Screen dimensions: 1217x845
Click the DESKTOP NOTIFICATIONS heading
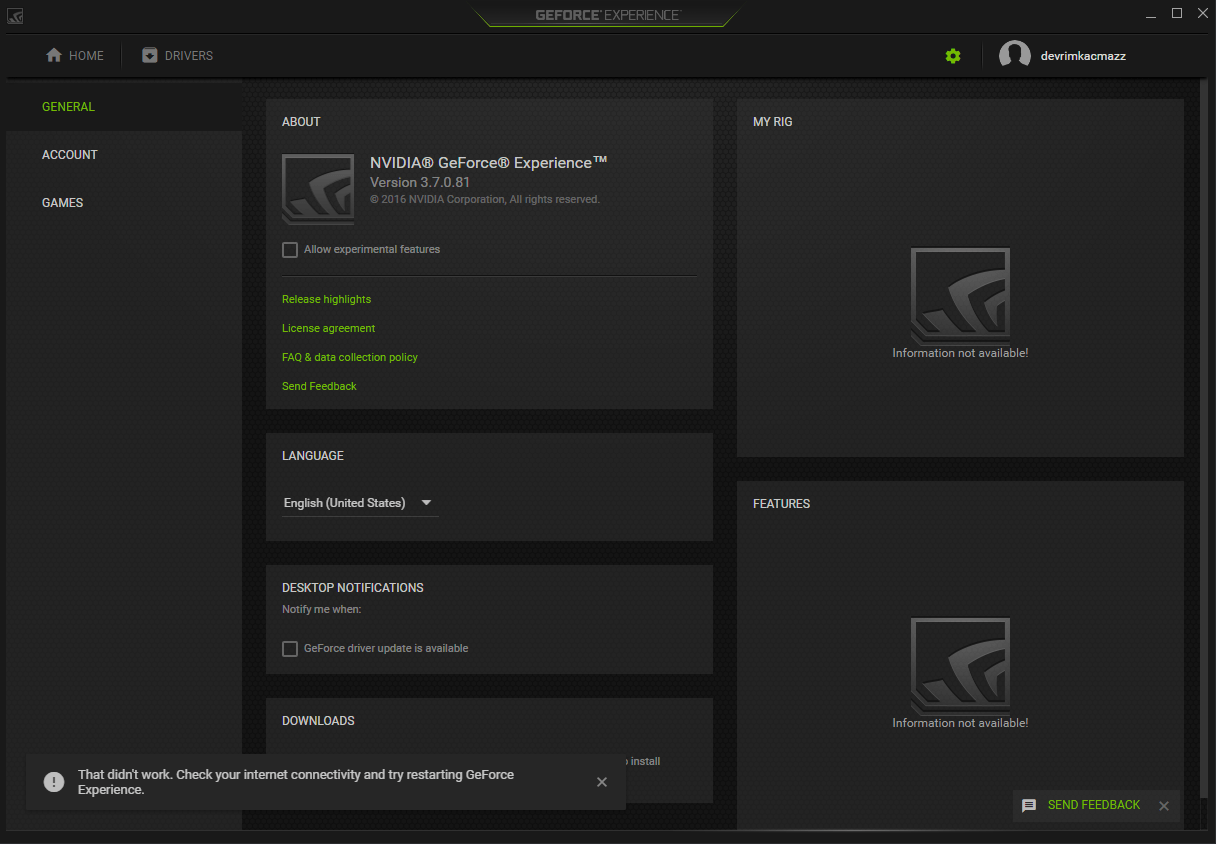[x=353, y=588]
